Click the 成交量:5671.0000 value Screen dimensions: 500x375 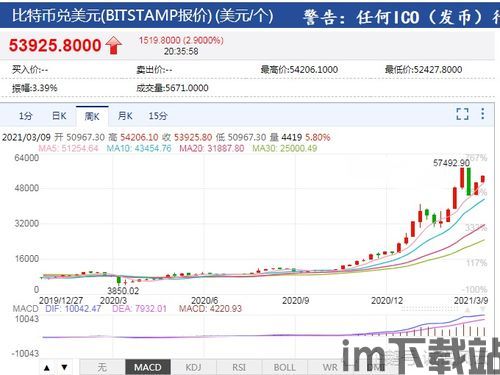pos(172,88)
